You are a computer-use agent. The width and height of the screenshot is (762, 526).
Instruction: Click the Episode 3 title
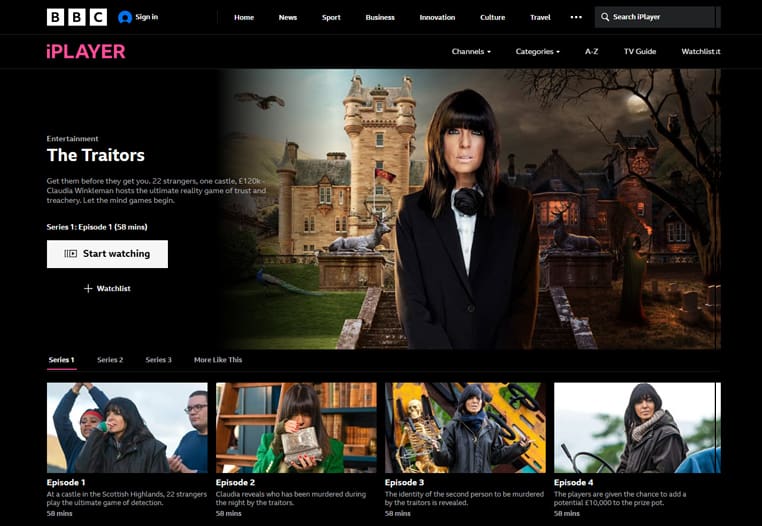click(x=404, y=483)
